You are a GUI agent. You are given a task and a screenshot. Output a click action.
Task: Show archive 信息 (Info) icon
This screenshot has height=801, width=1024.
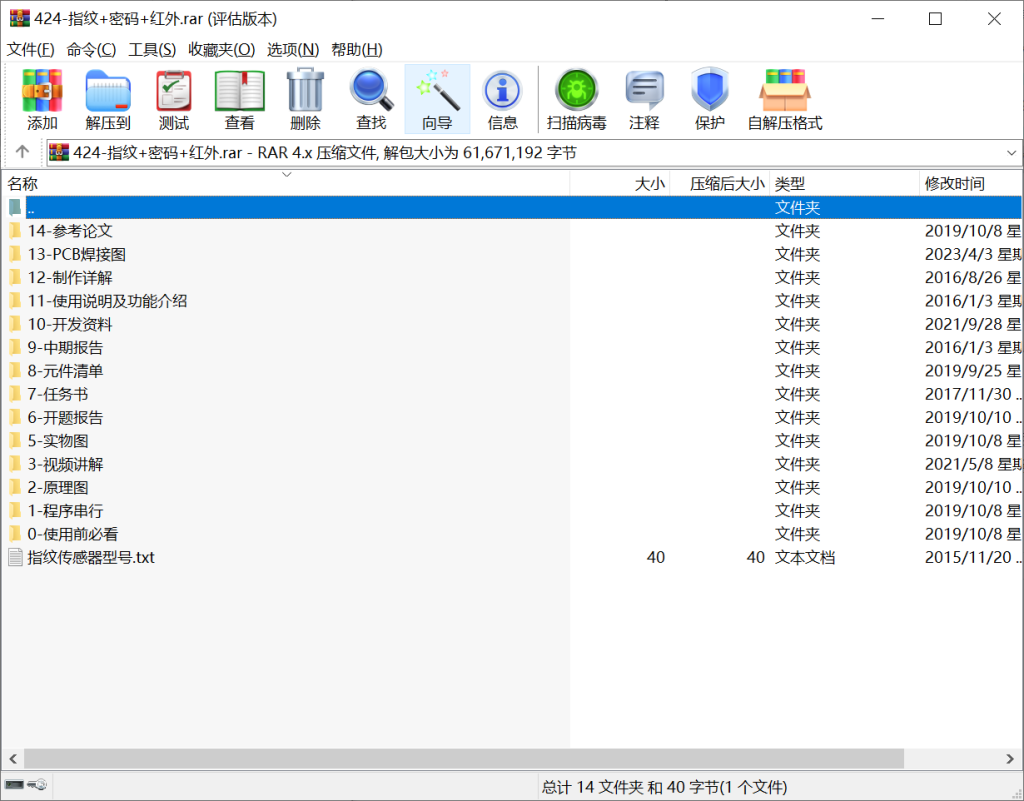coord(502,97)
